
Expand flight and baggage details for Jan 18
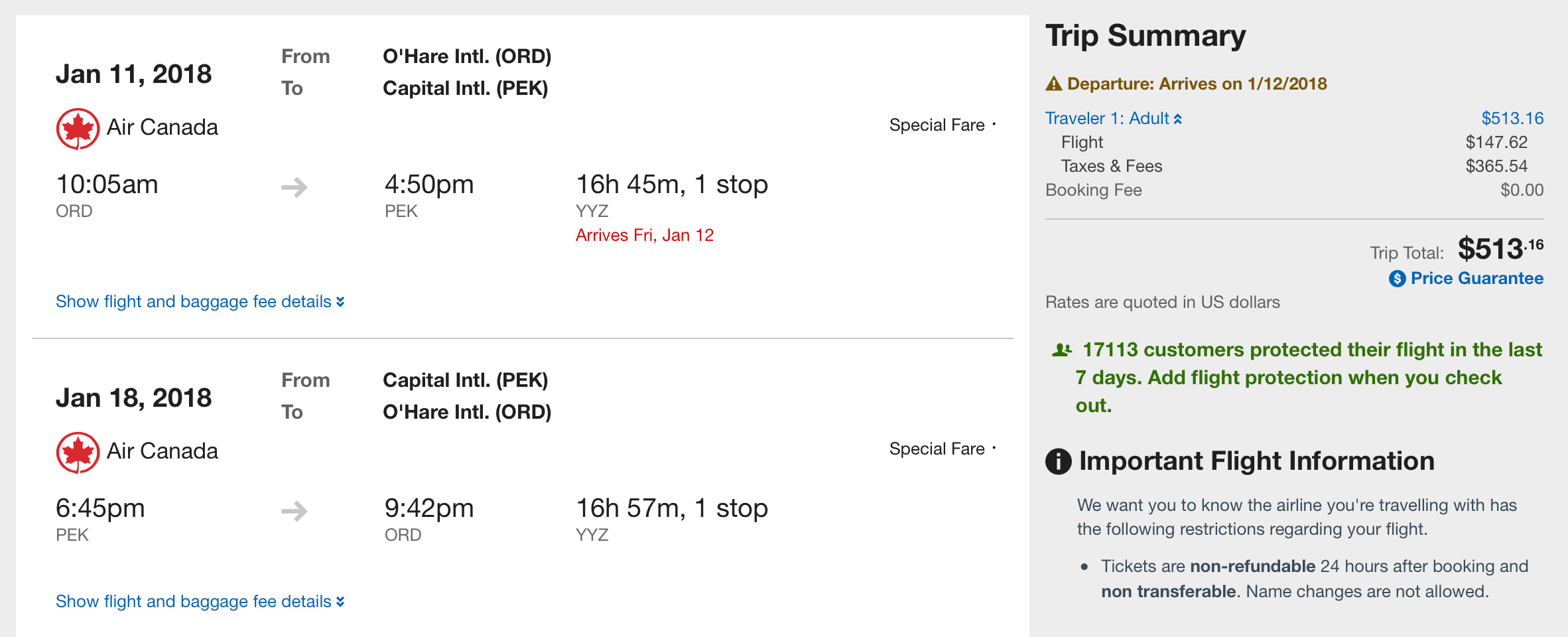click(200, 602)
